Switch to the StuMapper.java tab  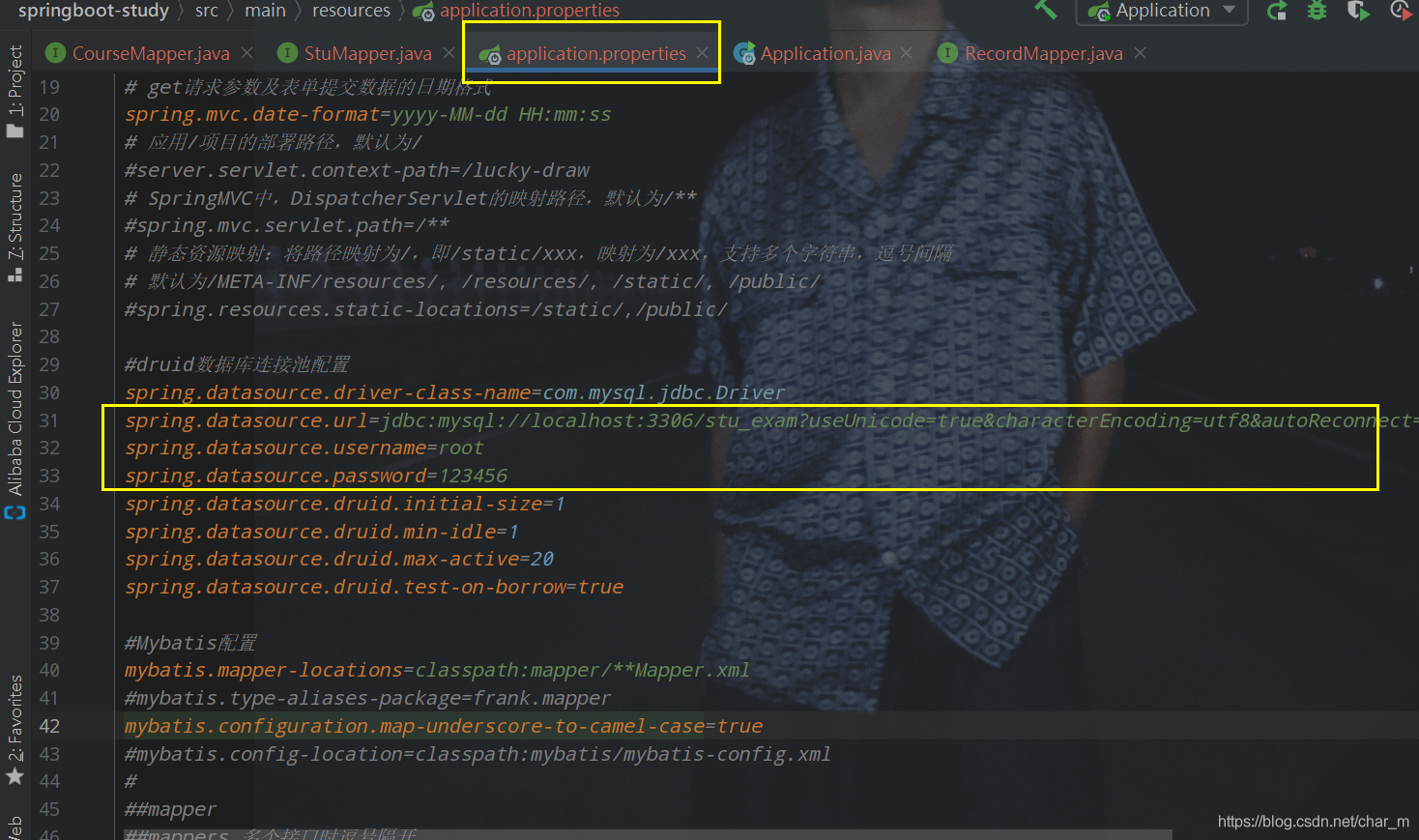[x=367, y=53]
